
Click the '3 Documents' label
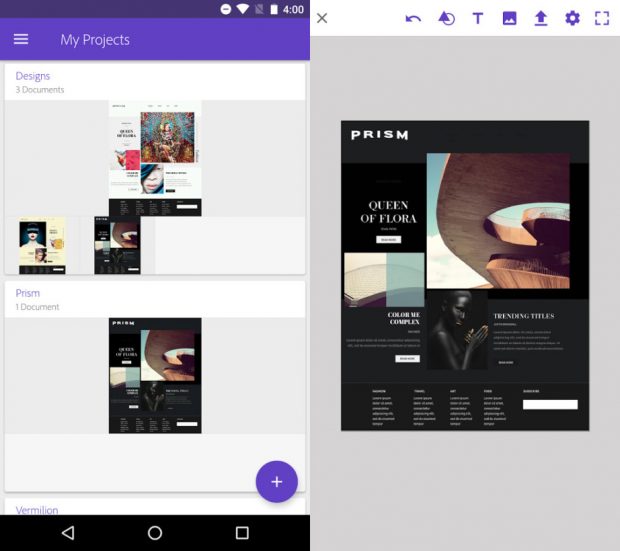click(x=40, y=90)
